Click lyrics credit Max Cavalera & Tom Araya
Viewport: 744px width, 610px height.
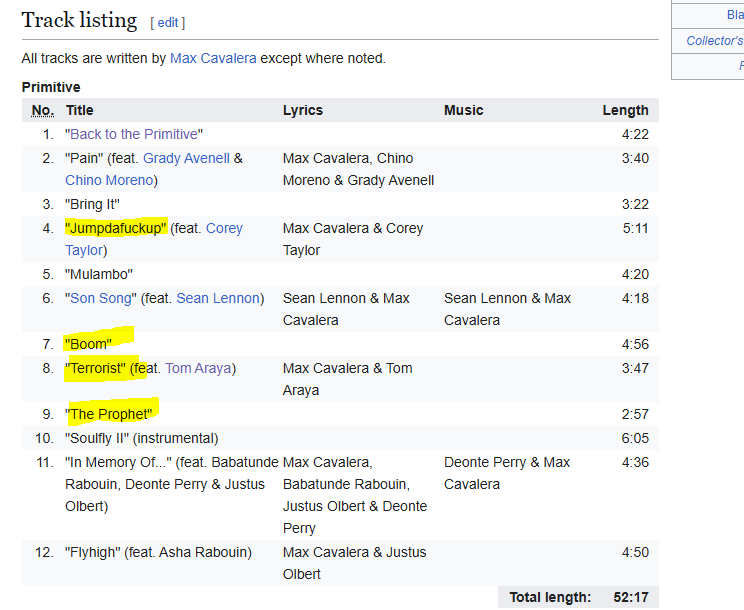pos(348,379)
